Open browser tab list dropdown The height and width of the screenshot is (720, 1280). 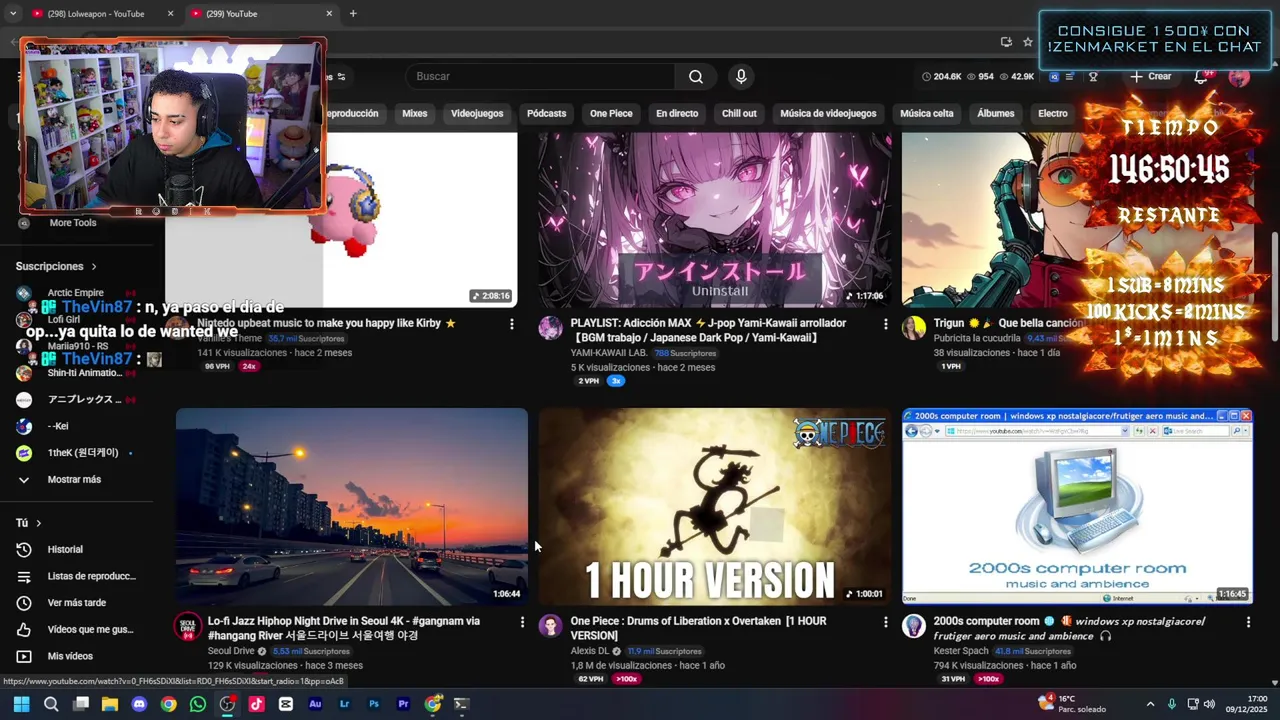click(x=12, y=14)
